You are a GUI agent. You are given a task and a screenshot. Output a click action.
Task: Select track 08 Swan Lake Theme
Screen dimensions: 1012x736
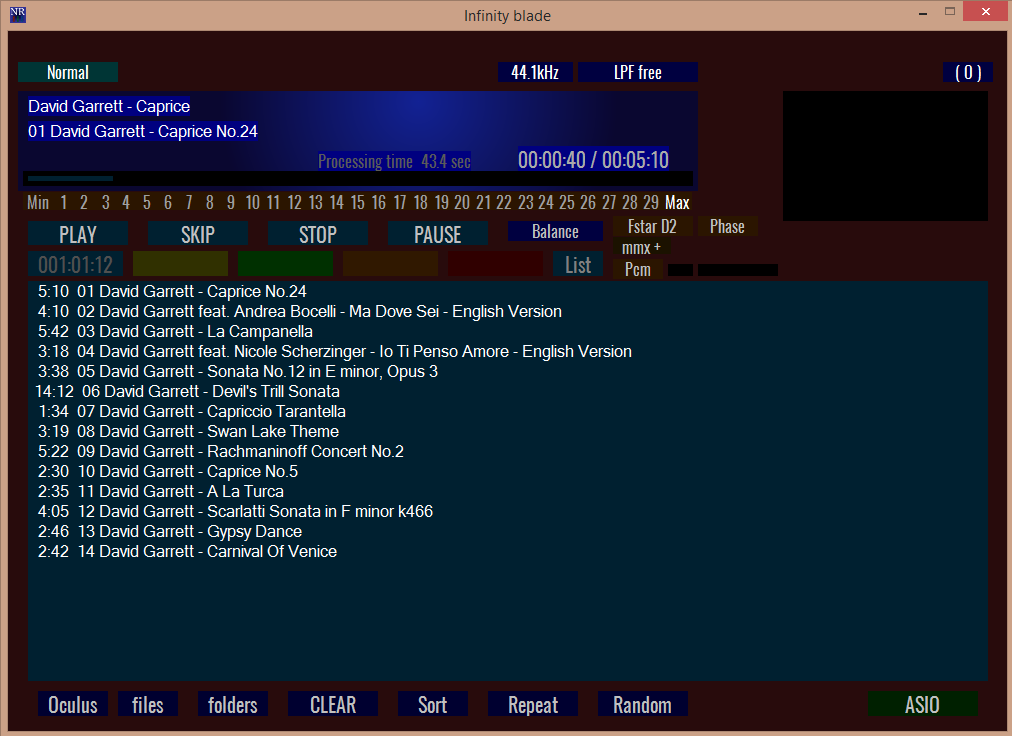pyautogui.click(x=508, y=431)
